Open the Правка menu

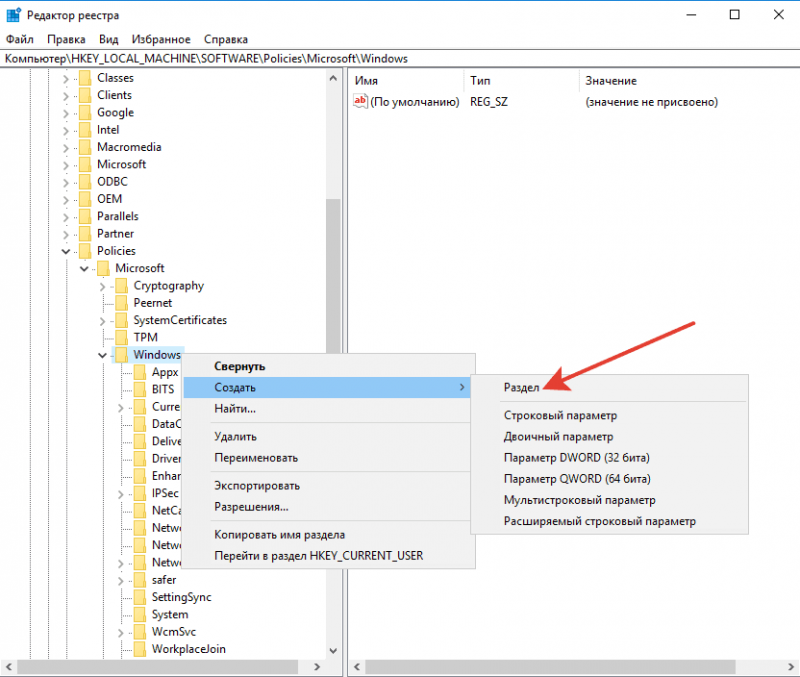tap(66, 39)
